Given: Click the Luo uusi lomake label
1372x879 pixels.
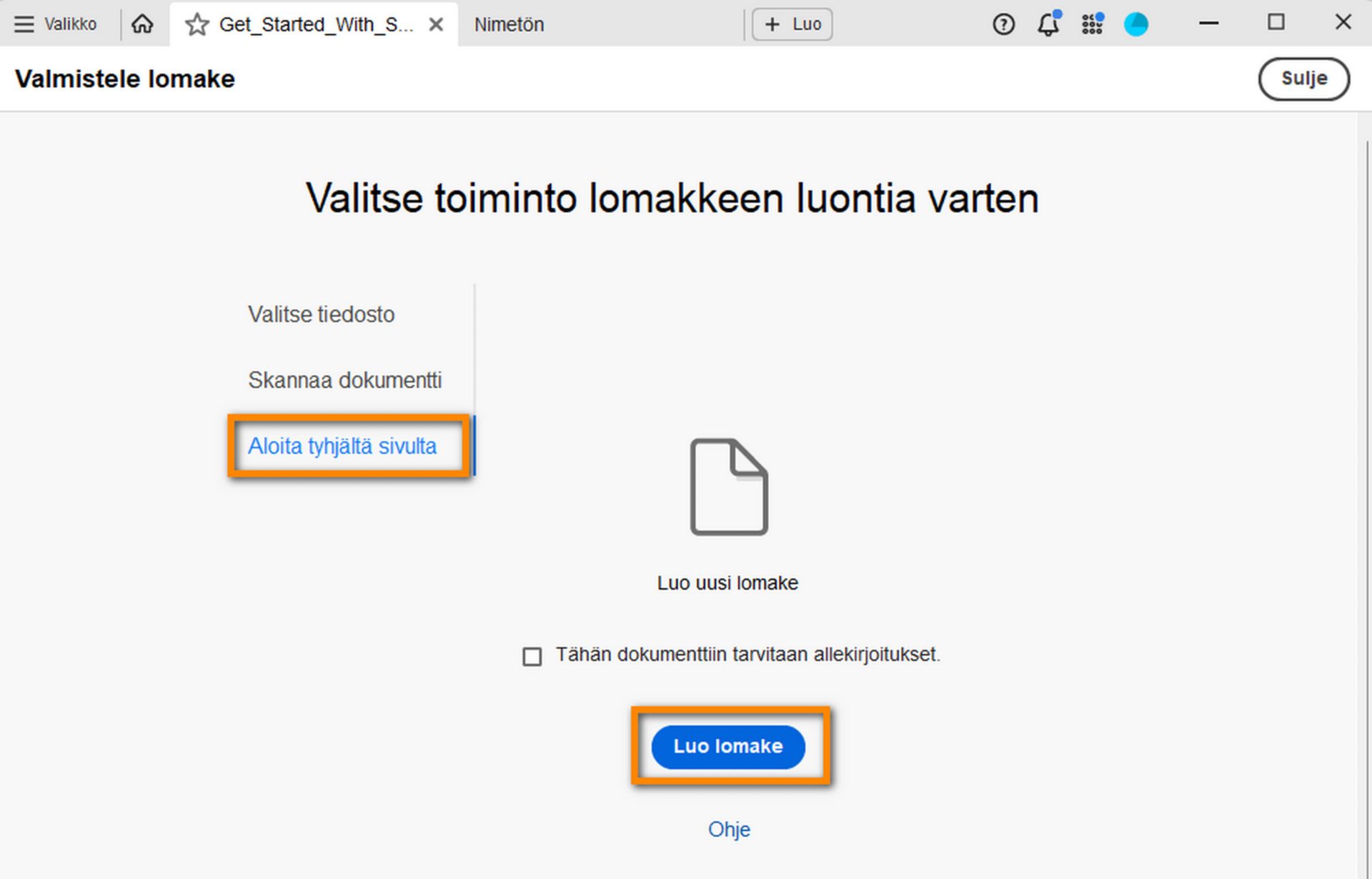Looking at the screenshot, I should tap(727, 582).
